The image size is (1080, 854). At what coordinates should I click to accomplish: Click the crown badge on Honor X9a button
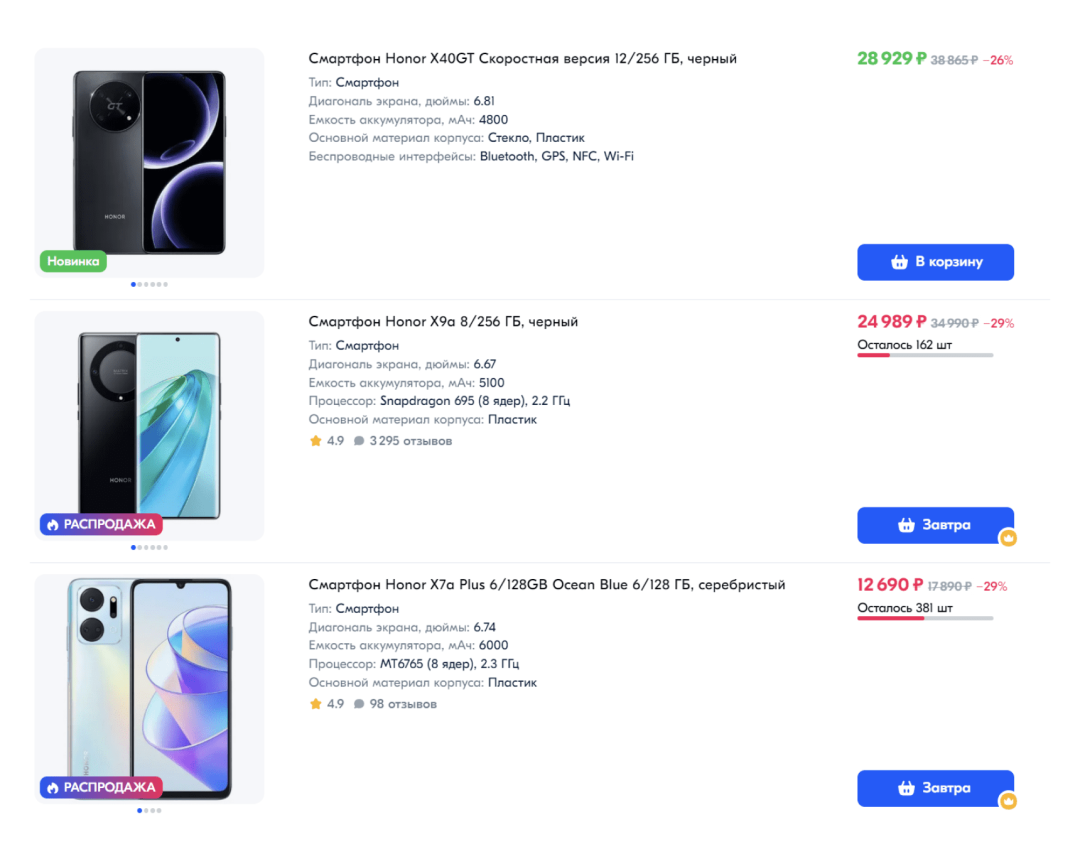[1008, 538]
